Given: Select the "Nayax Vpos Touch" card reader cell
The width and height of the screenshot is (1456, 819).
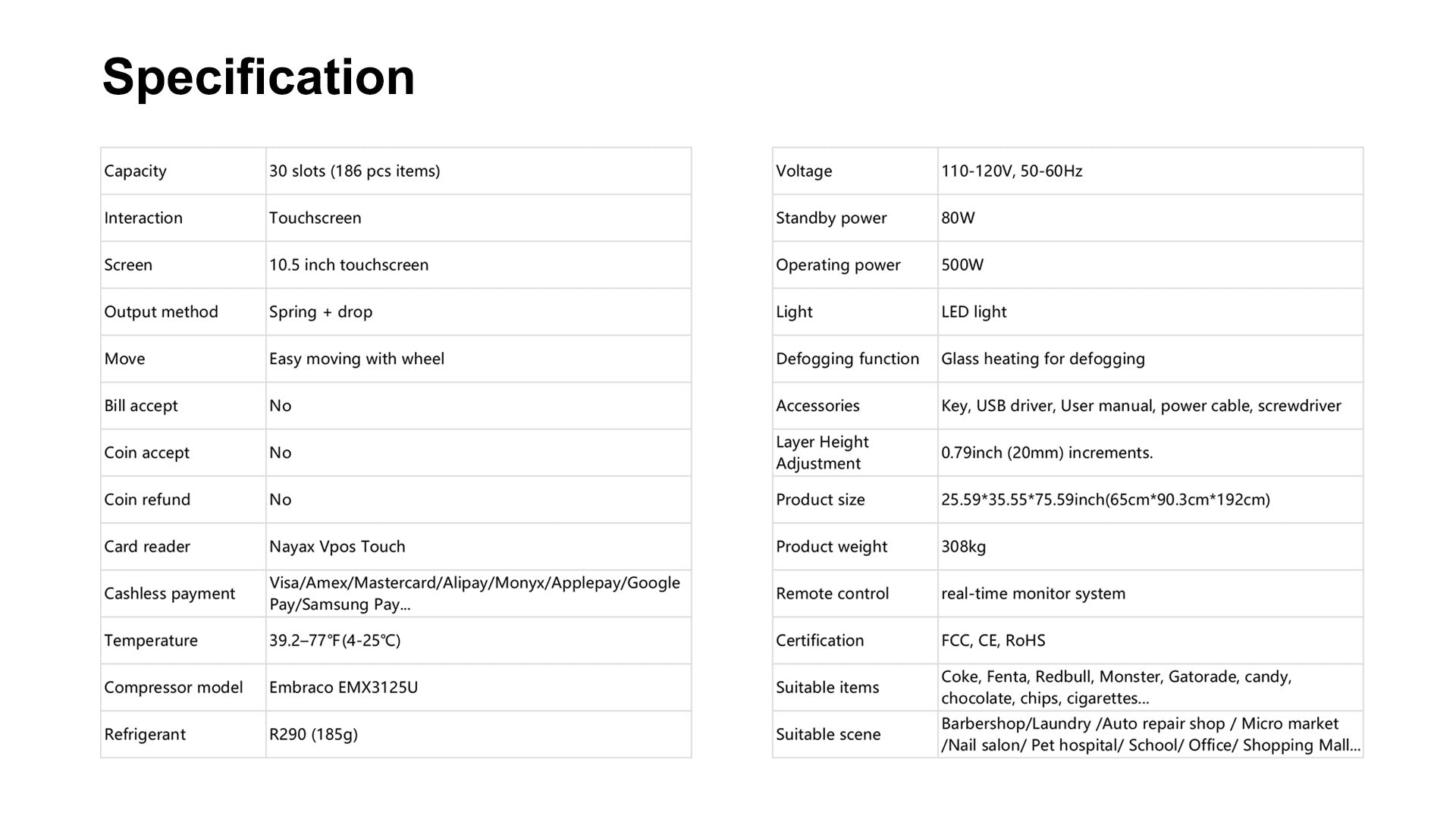Looking at the screenshot, I should pyautogui.click(x=337, y=547).
